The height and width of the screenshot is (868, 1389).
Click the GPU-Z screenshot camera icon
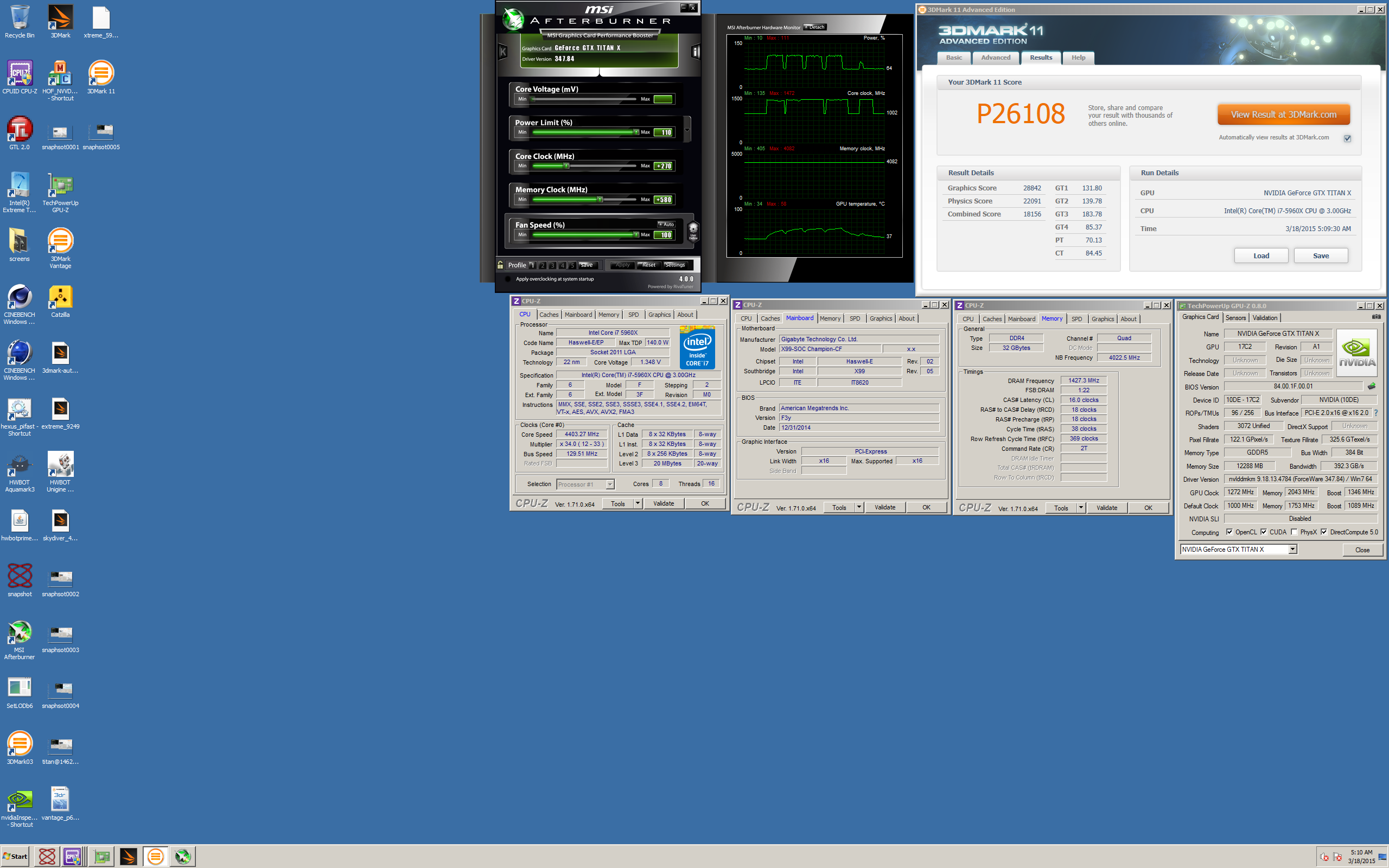(1376, 317)
